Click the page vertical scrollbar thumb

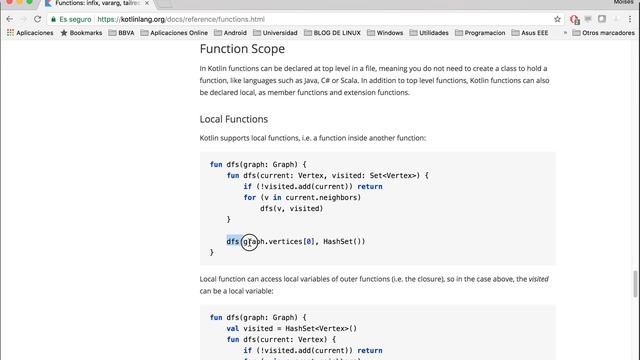click(x=635, y=284)
